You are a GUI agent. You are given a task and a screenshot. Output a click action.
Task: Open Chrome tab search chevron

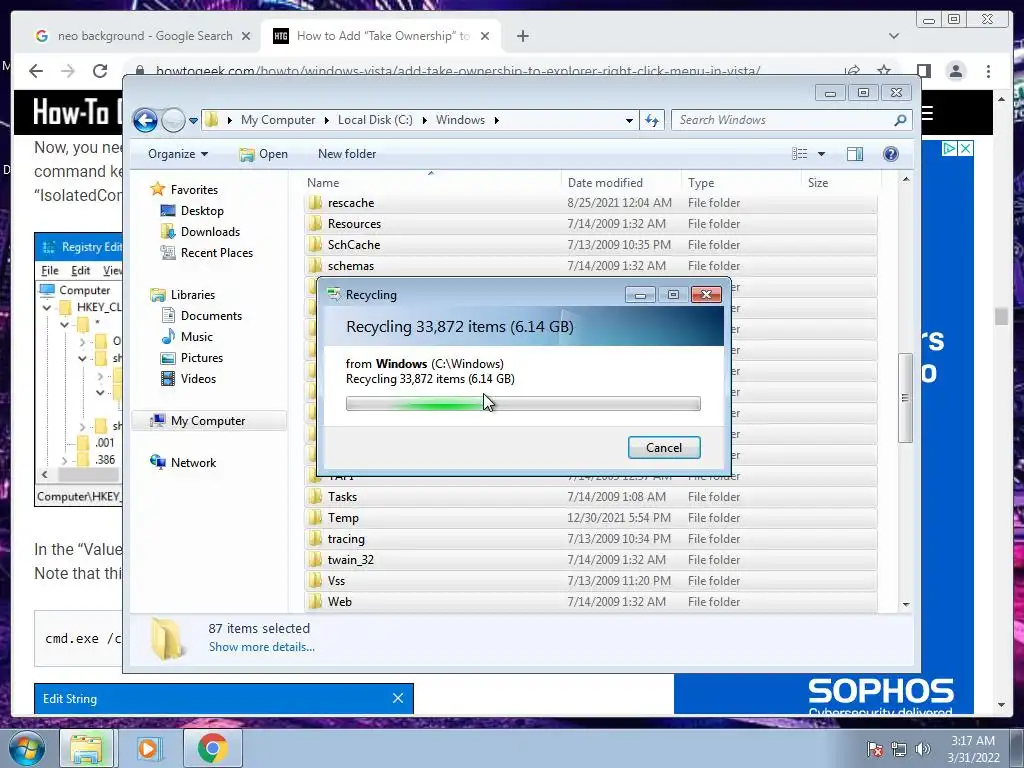[893, 36]
